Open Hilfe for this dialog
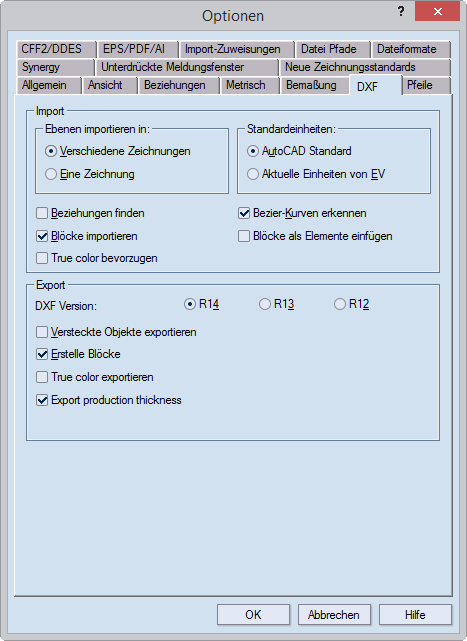This screenshot has width=467, height=641. (415, 614)
